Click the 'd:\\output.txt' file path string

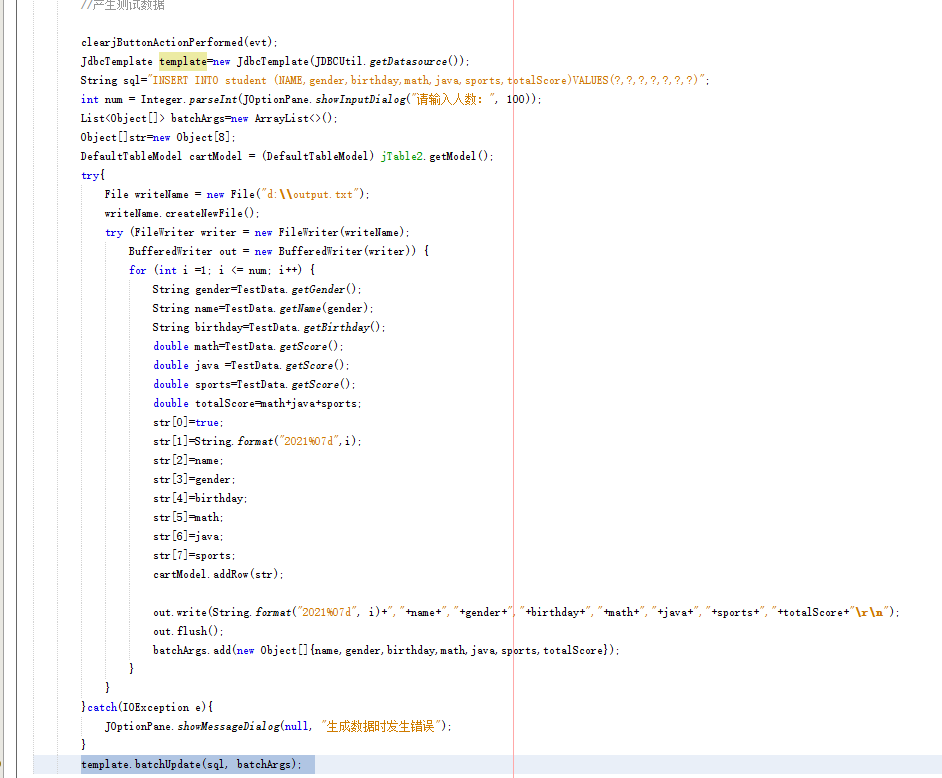click(x=311, y=194)
